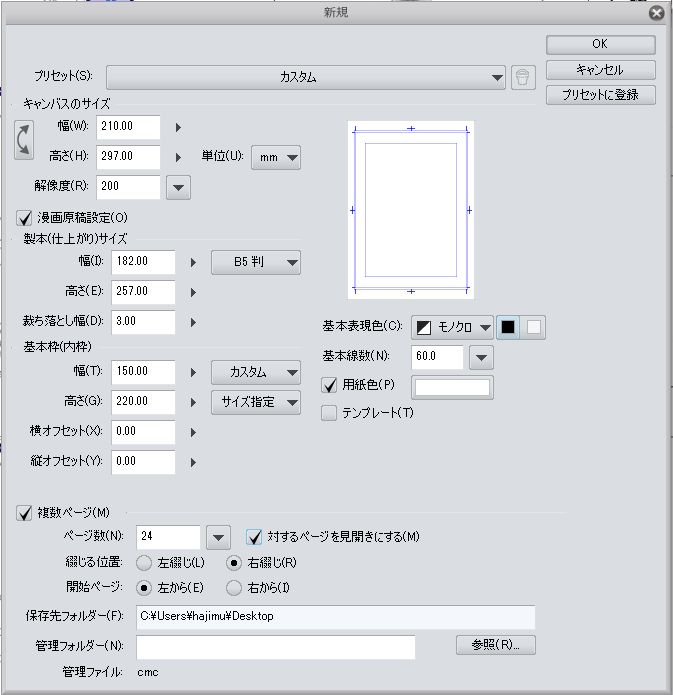Open binding size B5 判 dropdown

pyautogui.click(x=256, y=262)
